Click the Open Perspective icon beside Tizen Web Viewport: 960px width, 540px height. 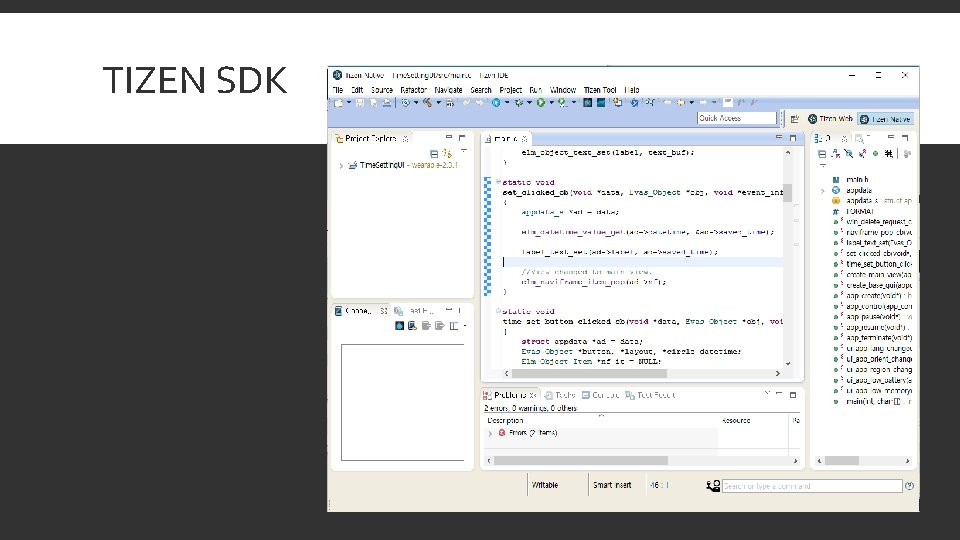pos(795,119)
